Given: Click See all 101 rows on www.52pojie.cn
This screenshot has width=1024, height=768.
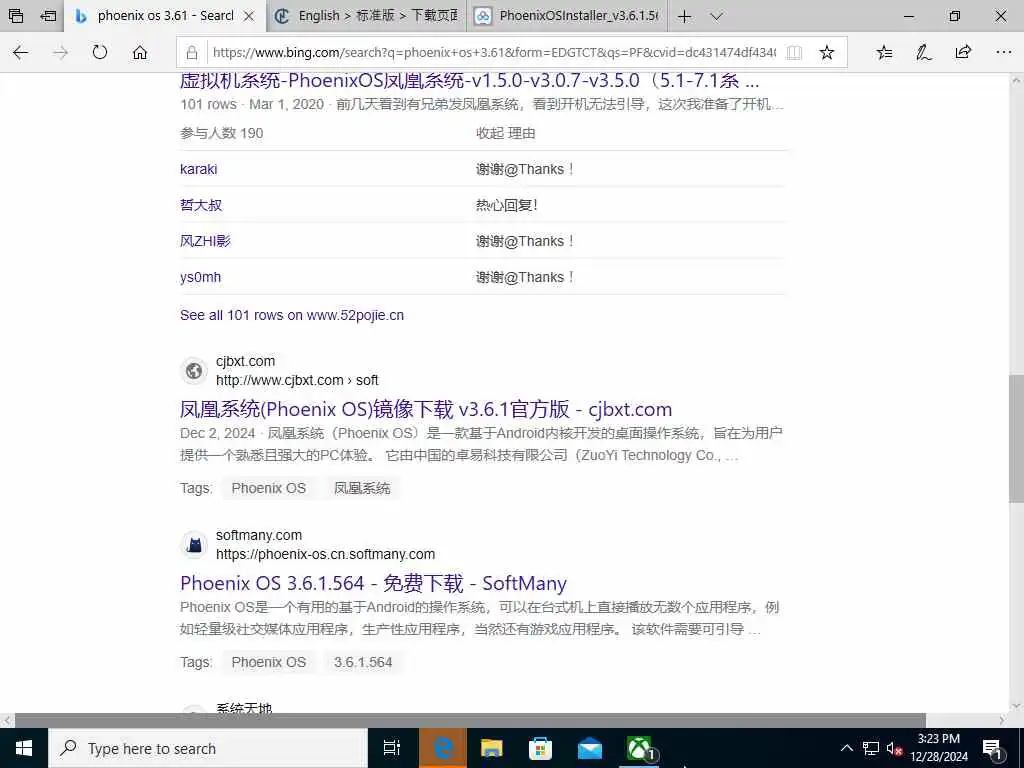Looking at the screenshot, I should point(292,315).
